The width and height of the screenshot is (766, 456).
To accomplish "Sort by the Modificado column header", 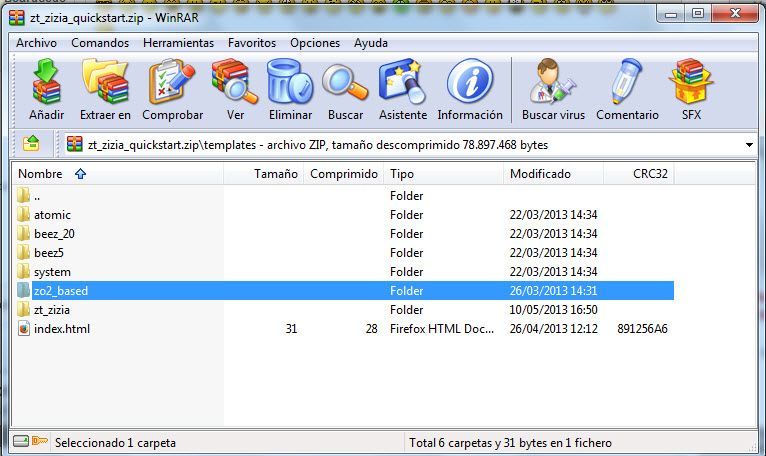I will tap(553, 174).
